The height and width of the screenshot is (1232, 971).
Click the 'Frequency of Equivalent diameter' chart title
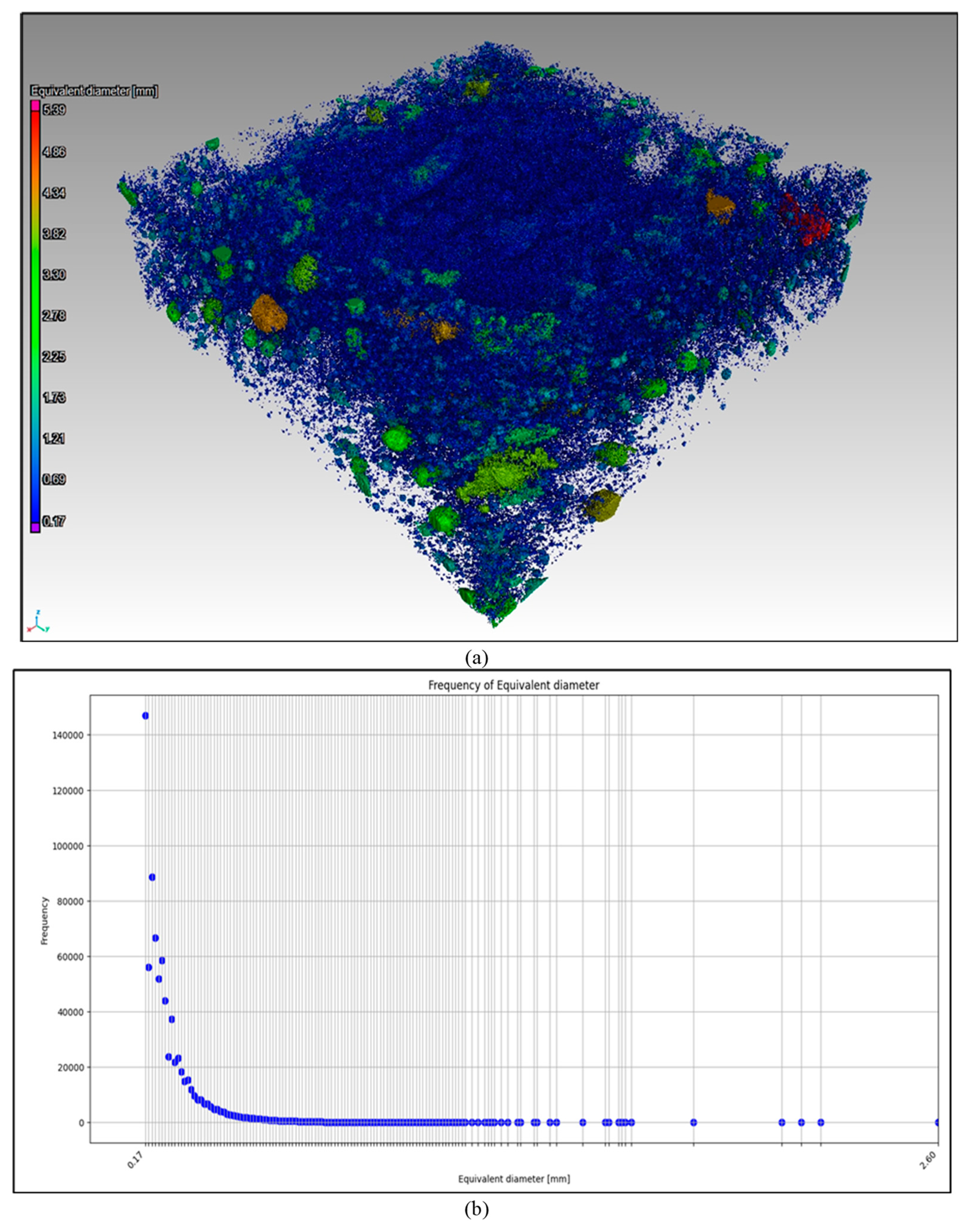[513, 686]
